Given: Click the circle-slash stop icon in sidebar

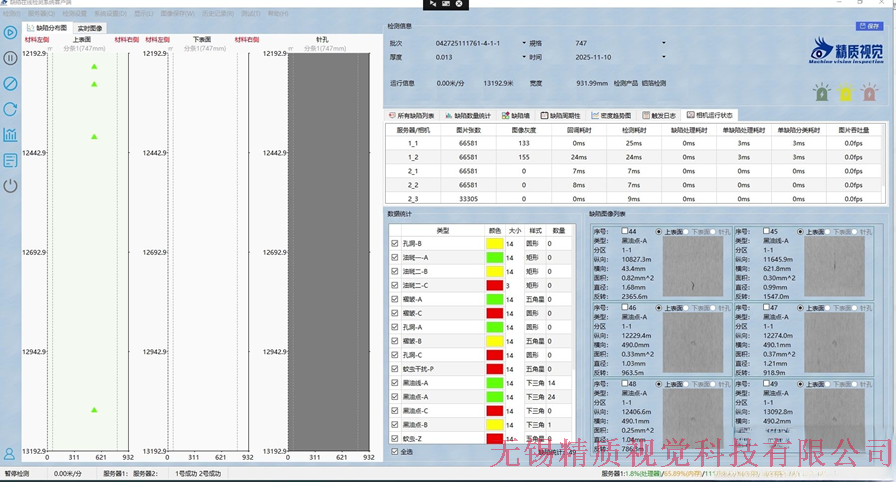Looking at the screenshot, I should [x=10, y=83].
